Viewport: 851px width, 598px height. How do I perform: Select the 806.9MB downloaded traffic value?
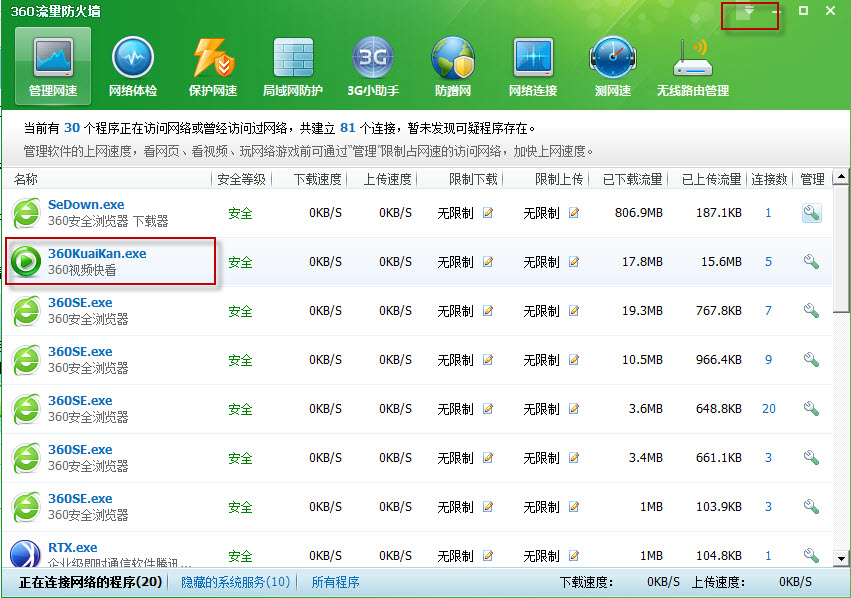638,213
